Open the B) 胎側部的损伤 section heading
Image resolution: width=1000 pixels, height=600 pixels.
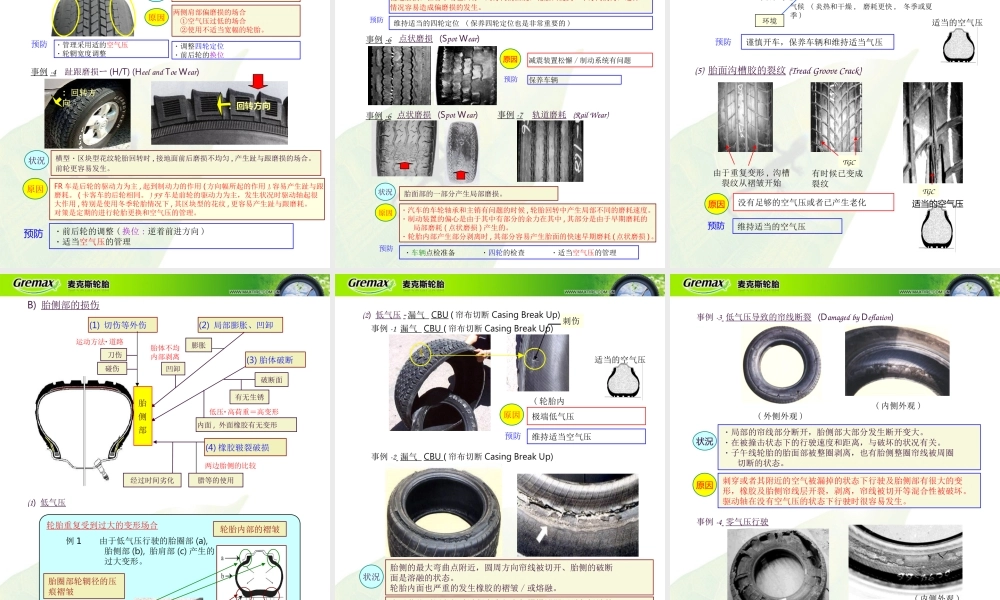pos(64,303)
